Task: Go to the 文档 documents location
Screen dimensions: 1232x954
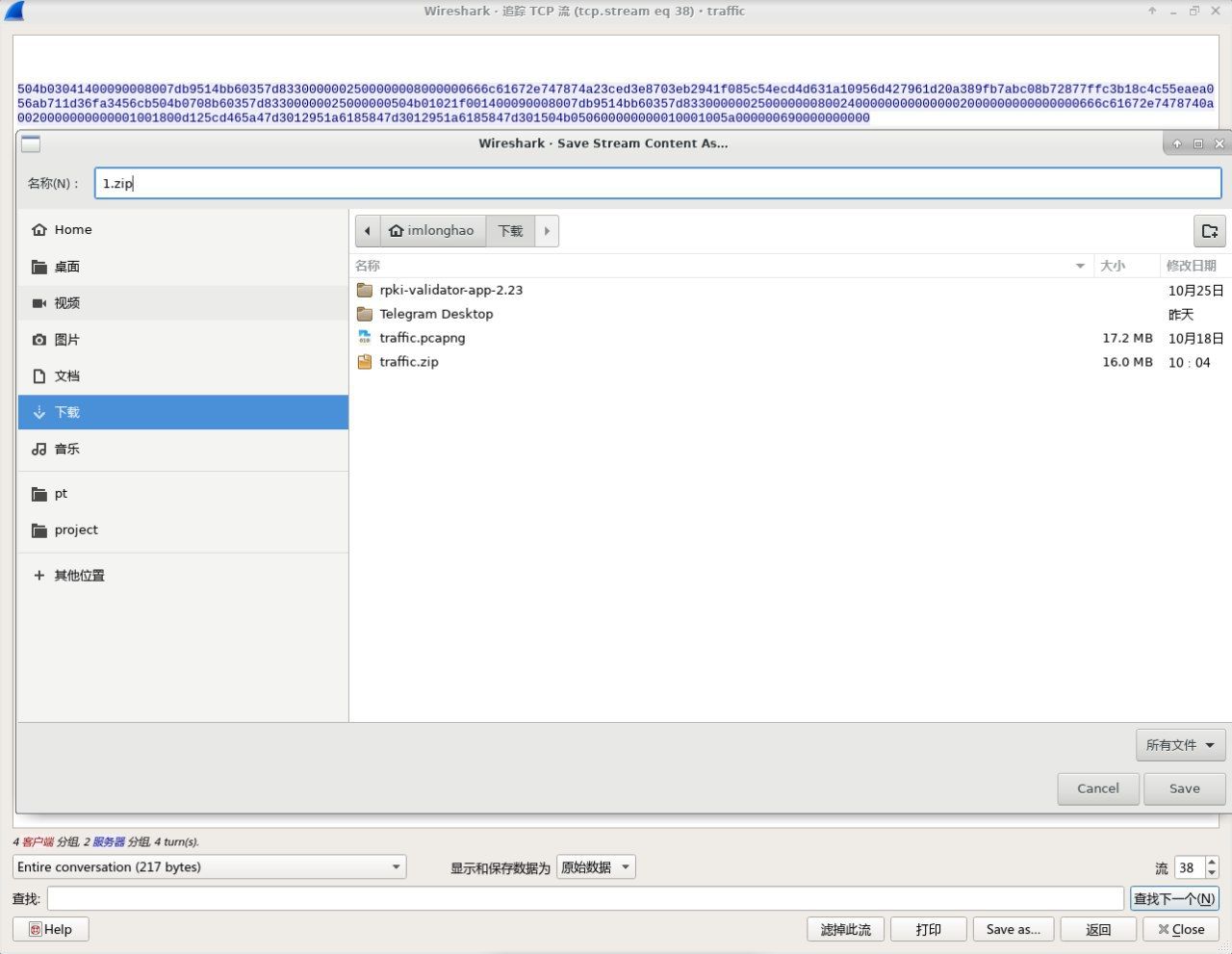Action: point(66,376)
